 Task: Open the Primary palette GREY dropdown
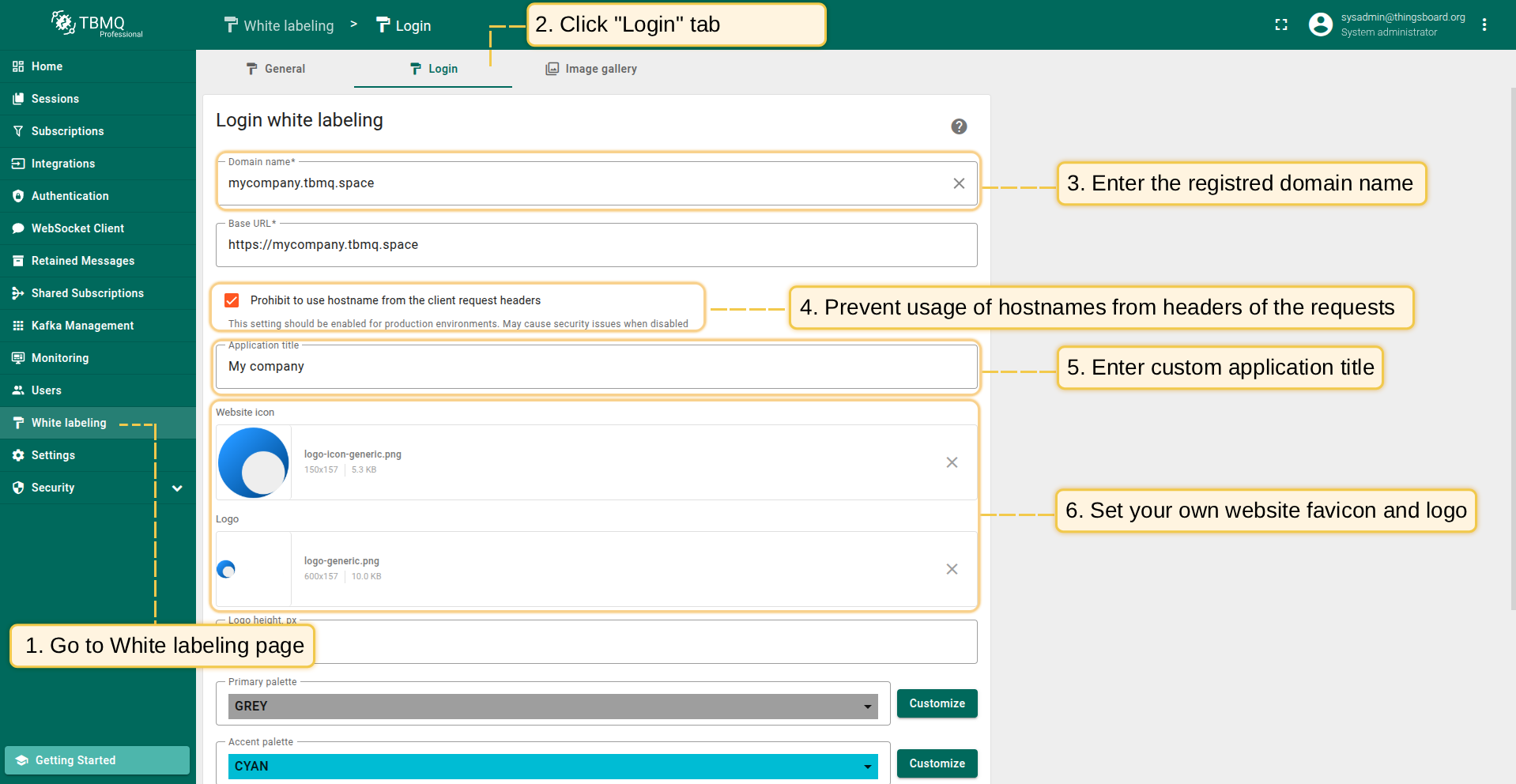pyautogui.click(x=552, y=707)
